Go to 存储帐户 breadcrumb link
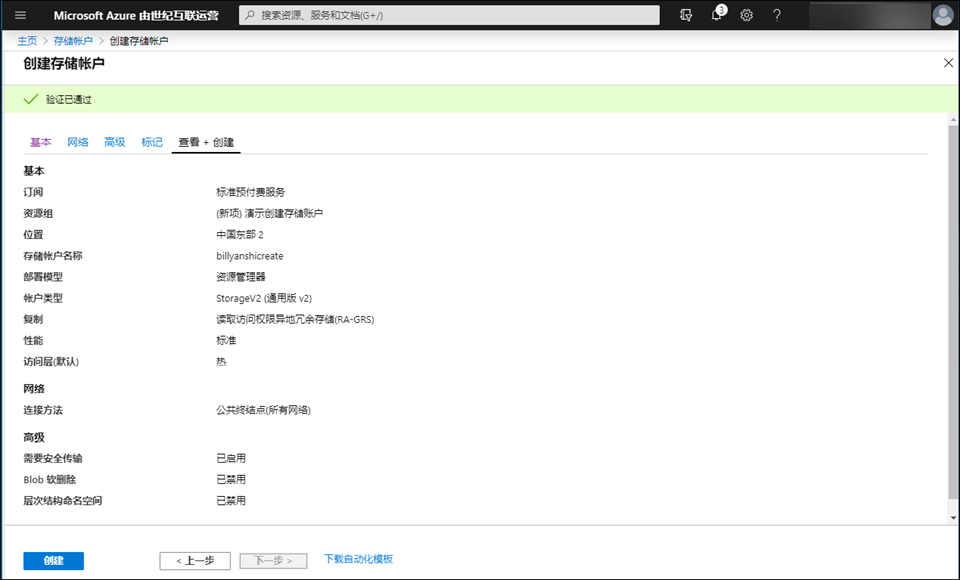The image size is (960, 580). point(73,41)
